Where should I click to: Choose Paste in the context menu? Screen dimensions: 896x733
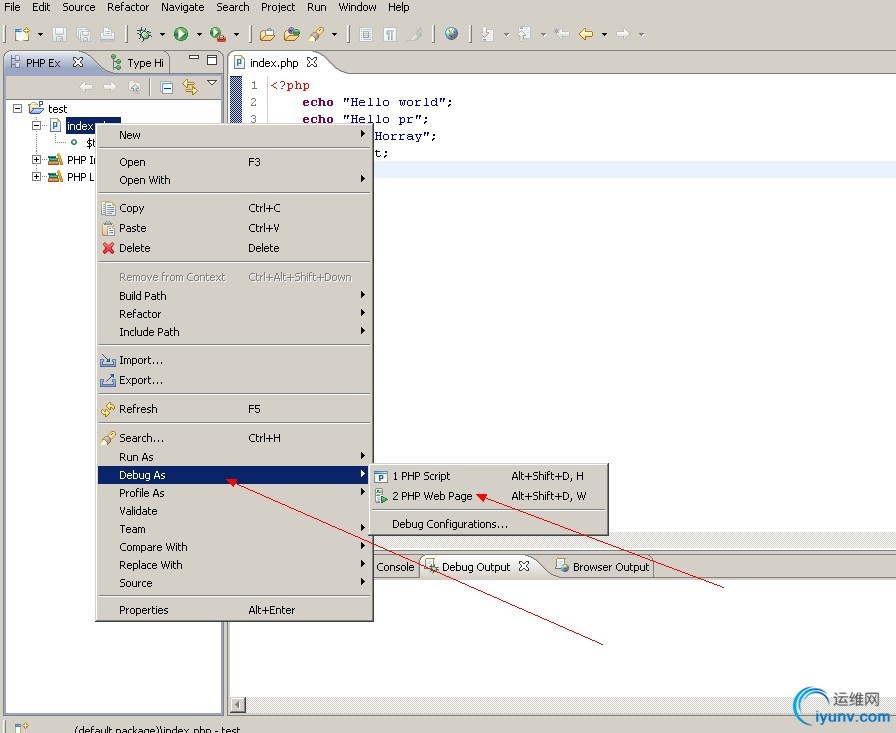click(234, 228)
